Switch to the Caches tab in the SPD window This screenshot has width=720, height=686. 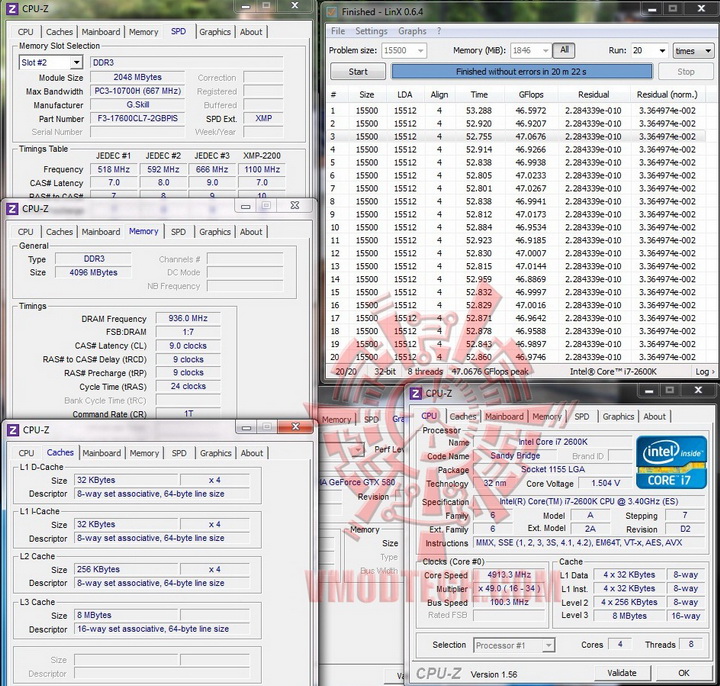[x=59, y=32]
